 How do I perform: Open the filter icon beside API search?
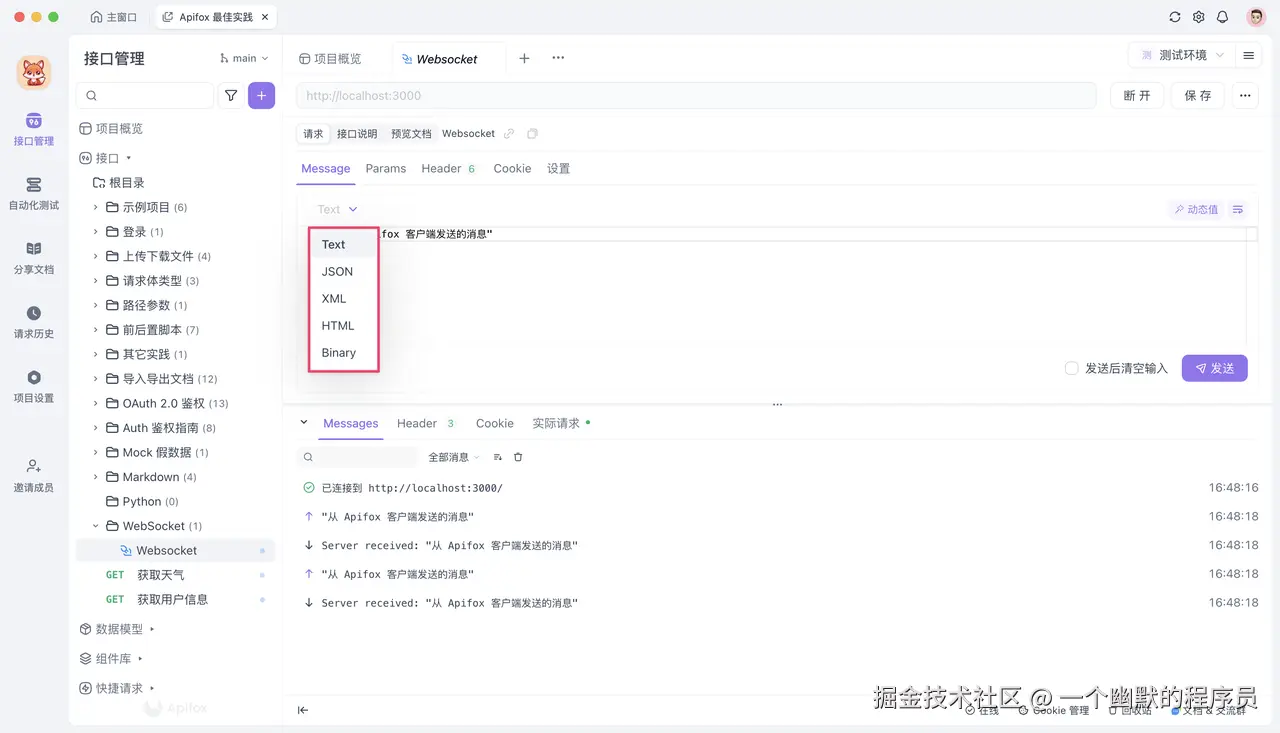pyautogui.click(x=231, y=95)
